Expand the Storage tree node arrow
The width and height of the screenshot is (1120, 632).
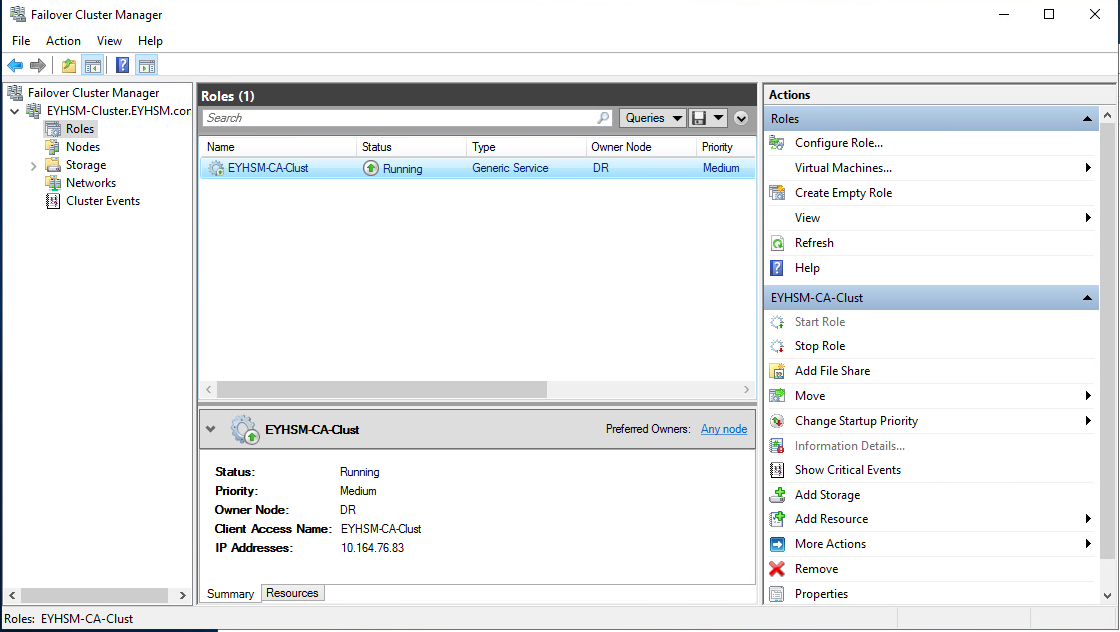33,166
